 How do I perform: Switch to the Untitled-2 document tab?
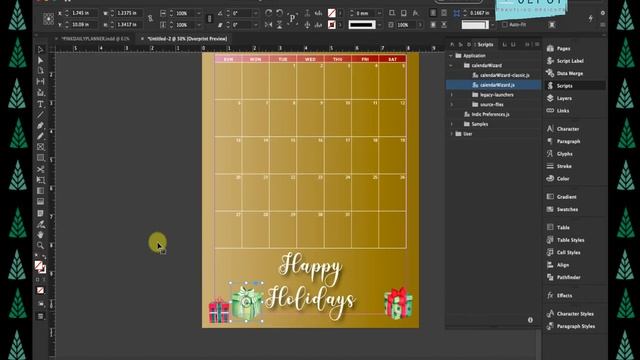click(187, 39)
